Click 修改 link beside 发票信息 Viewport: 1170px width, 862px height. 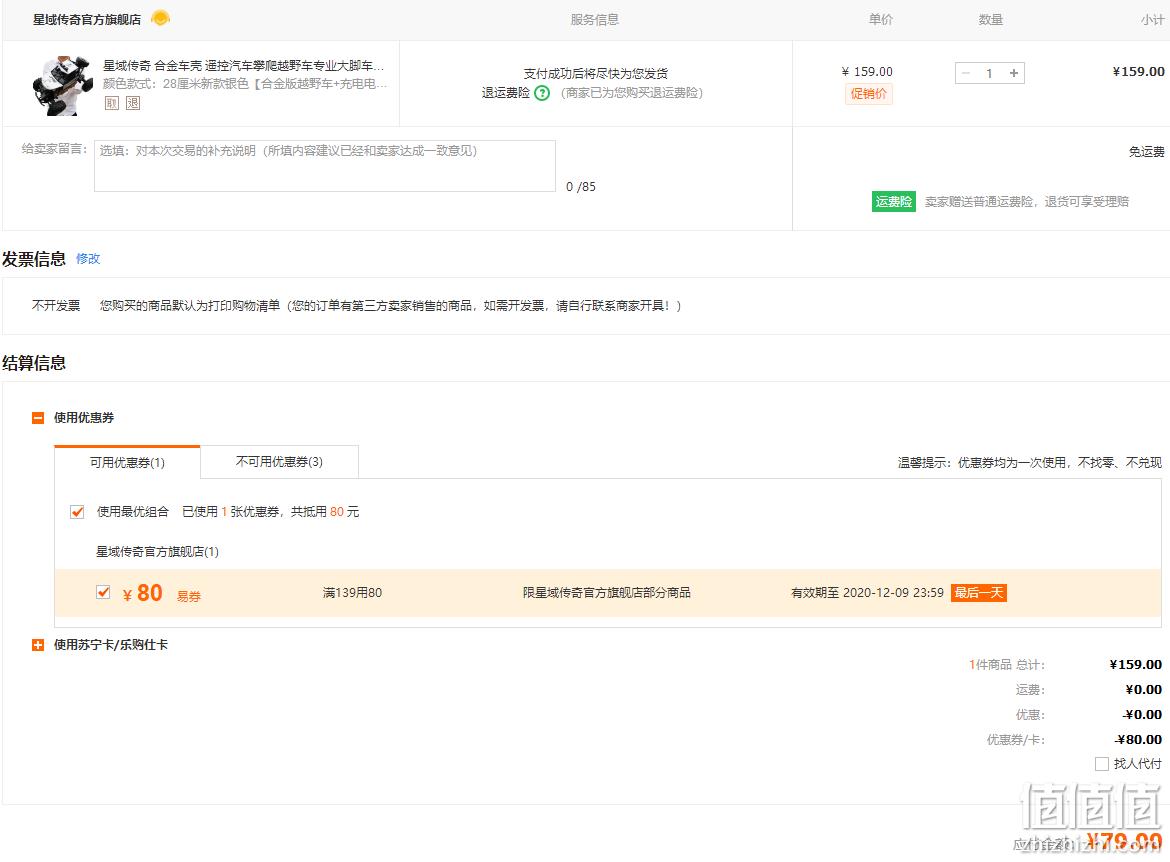tap(88, 258)
